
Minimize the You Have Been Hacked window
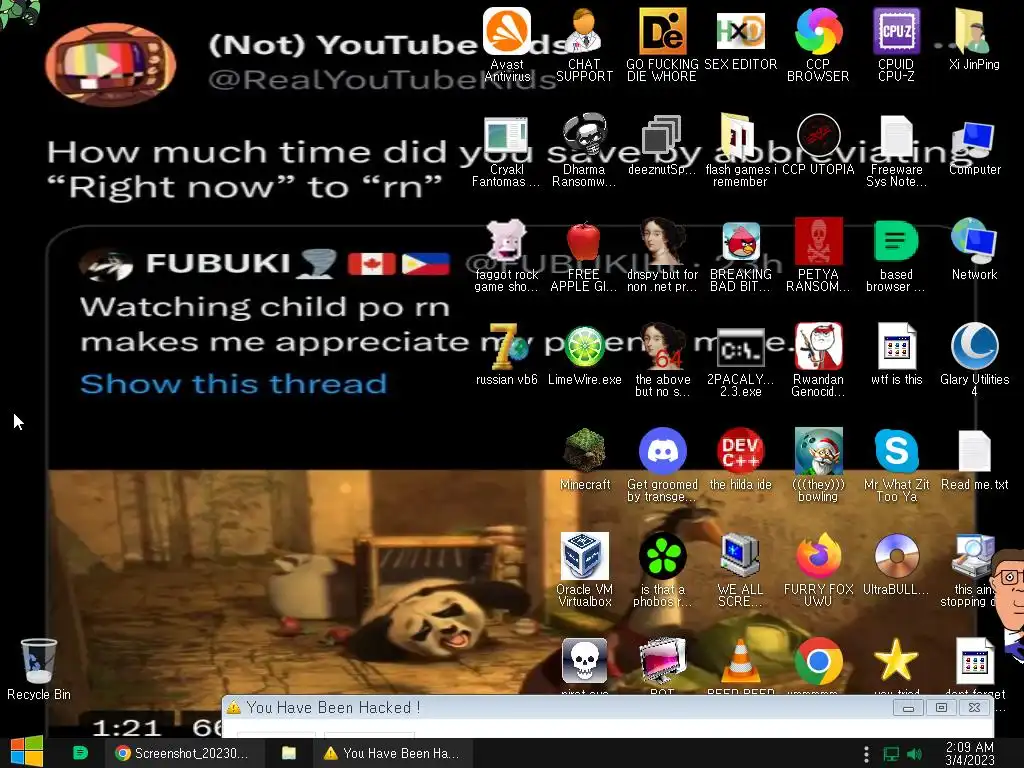908,707
